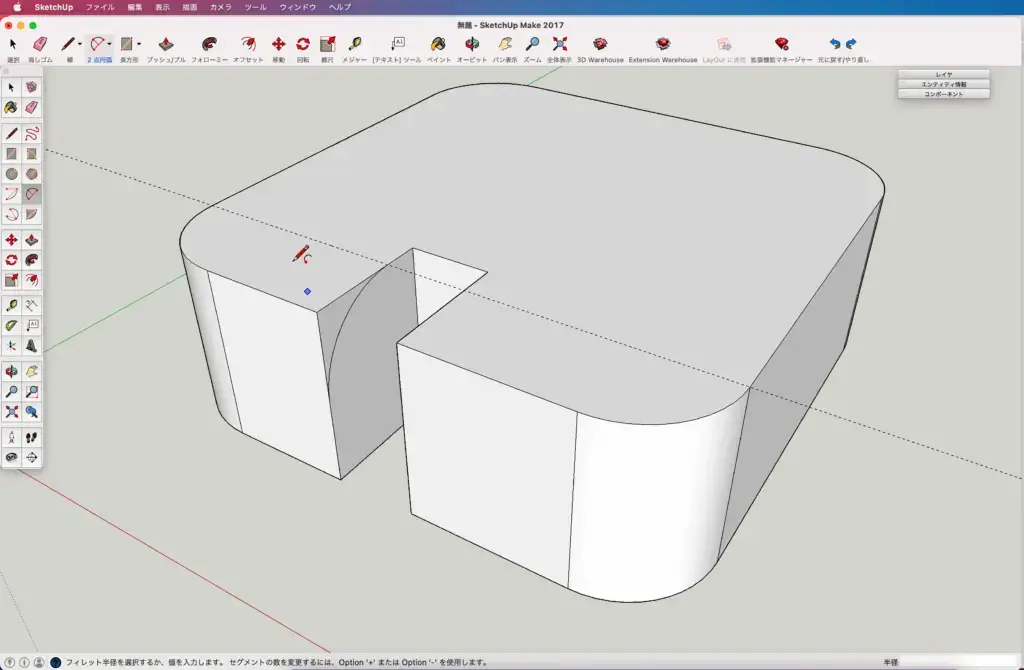Choose the Freehand tool in left palette

click(x=31, y=134)
